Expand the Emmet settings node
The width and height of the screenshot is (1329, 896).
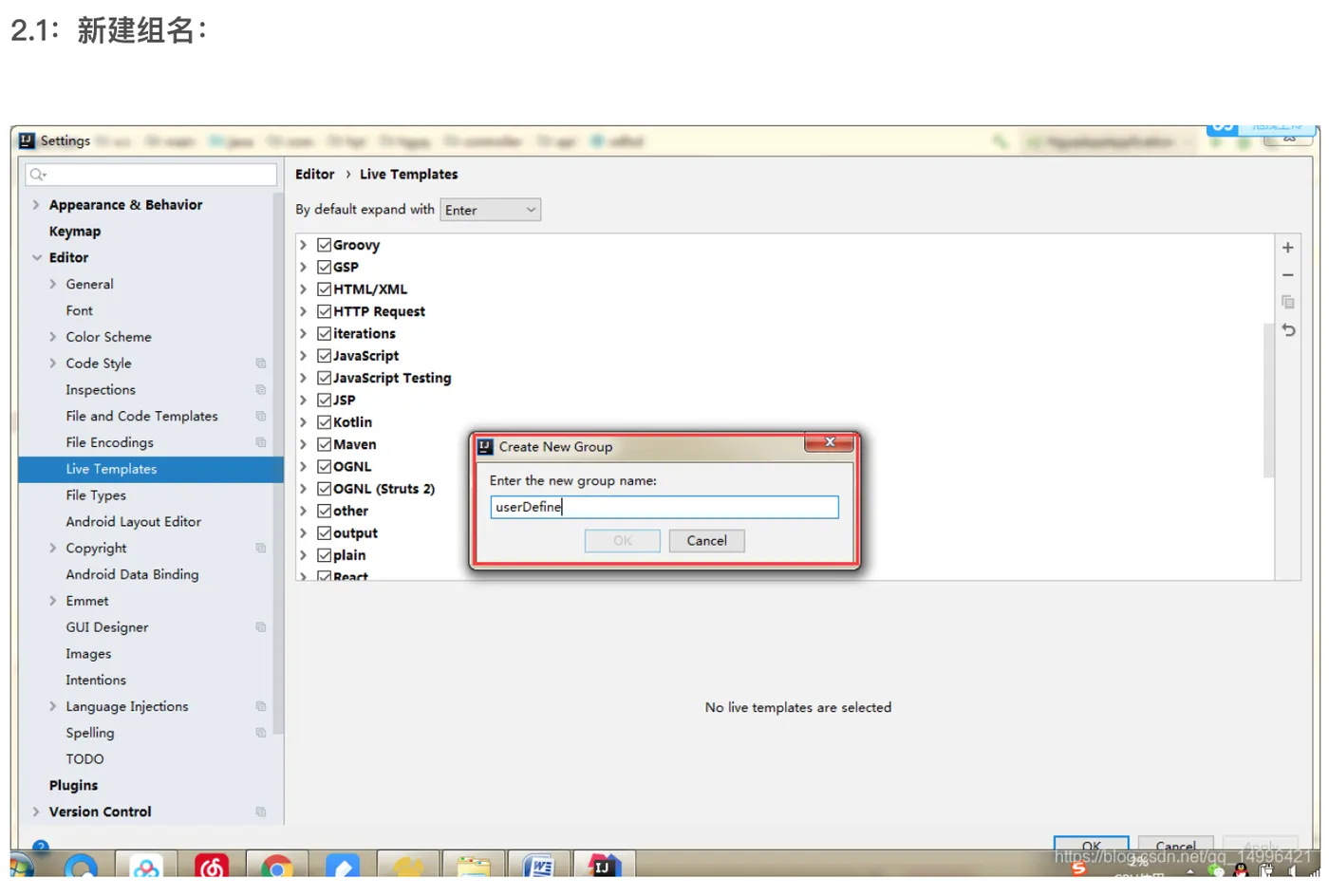53,601
